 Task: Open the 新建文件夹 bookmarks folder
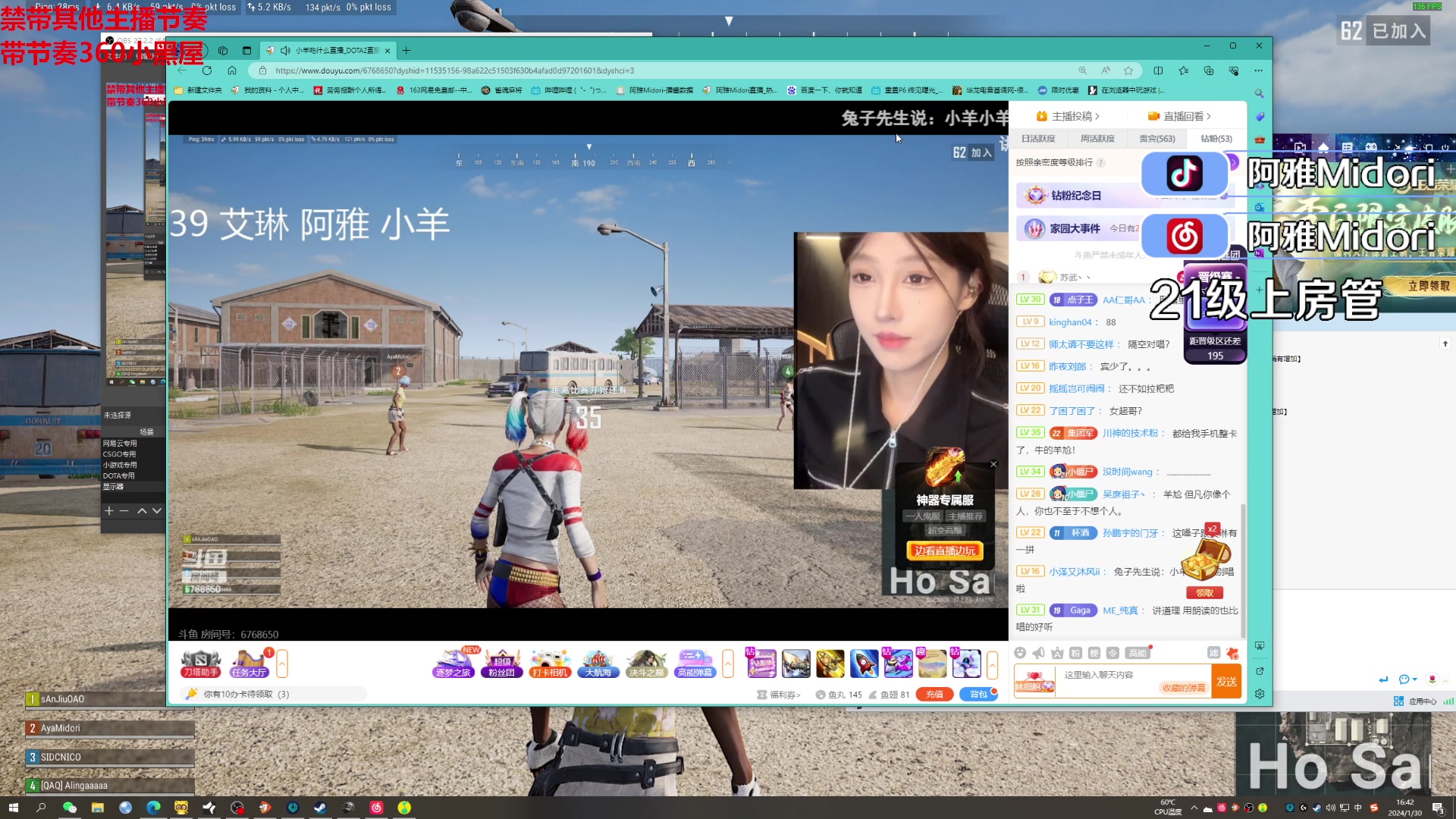click(199, 90)
